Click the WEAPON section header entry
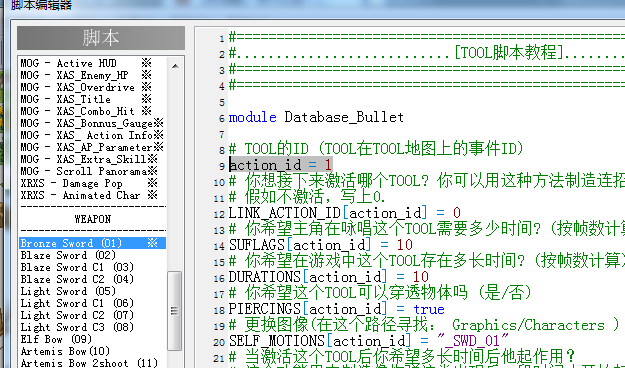This screenshot has width=625, height=368. click(92, 219)
